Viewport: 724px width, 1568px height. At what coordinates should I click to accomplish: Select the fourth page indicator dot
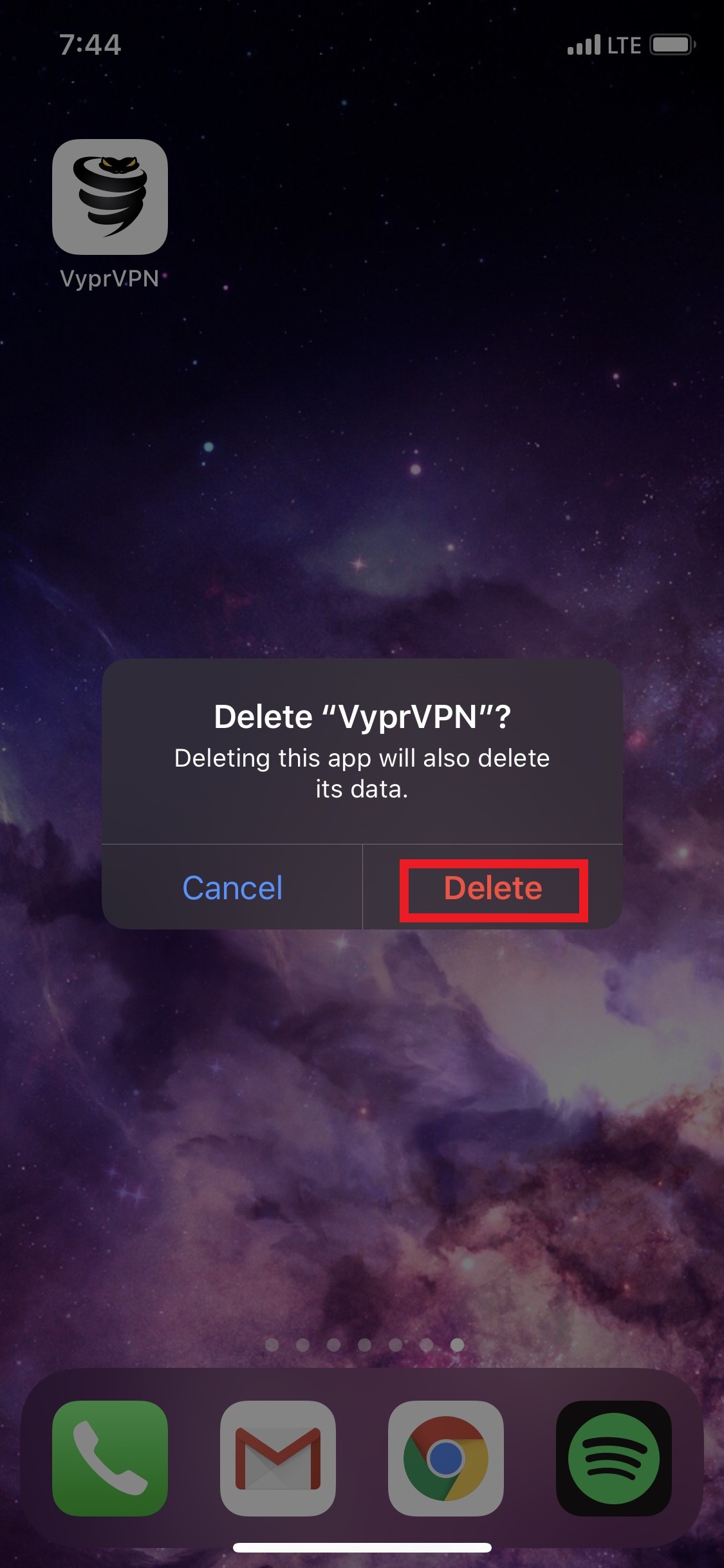coord(365,1345)
